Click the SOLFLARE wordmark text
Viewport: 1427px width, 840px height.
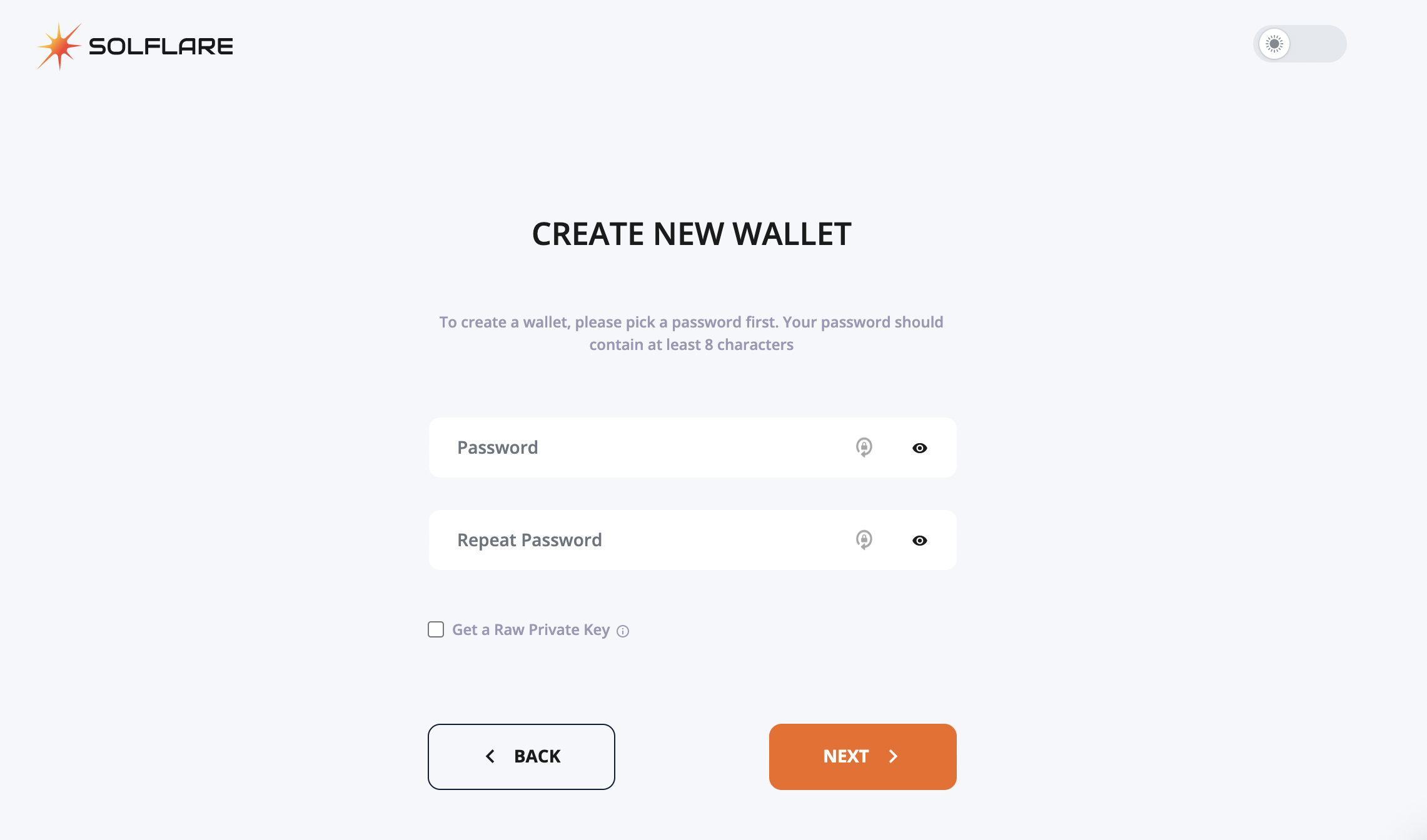click(161, 46)
